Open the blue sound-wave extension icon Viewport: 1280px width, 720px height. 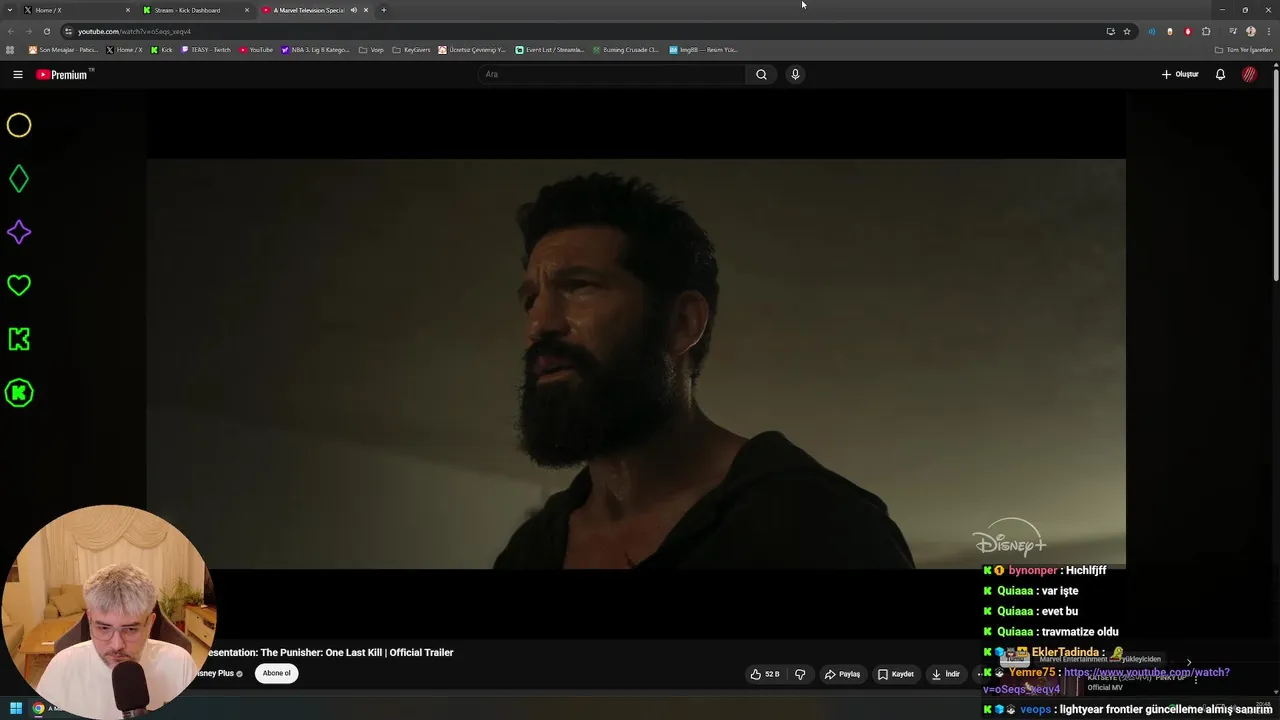(x=1151, y=31)
